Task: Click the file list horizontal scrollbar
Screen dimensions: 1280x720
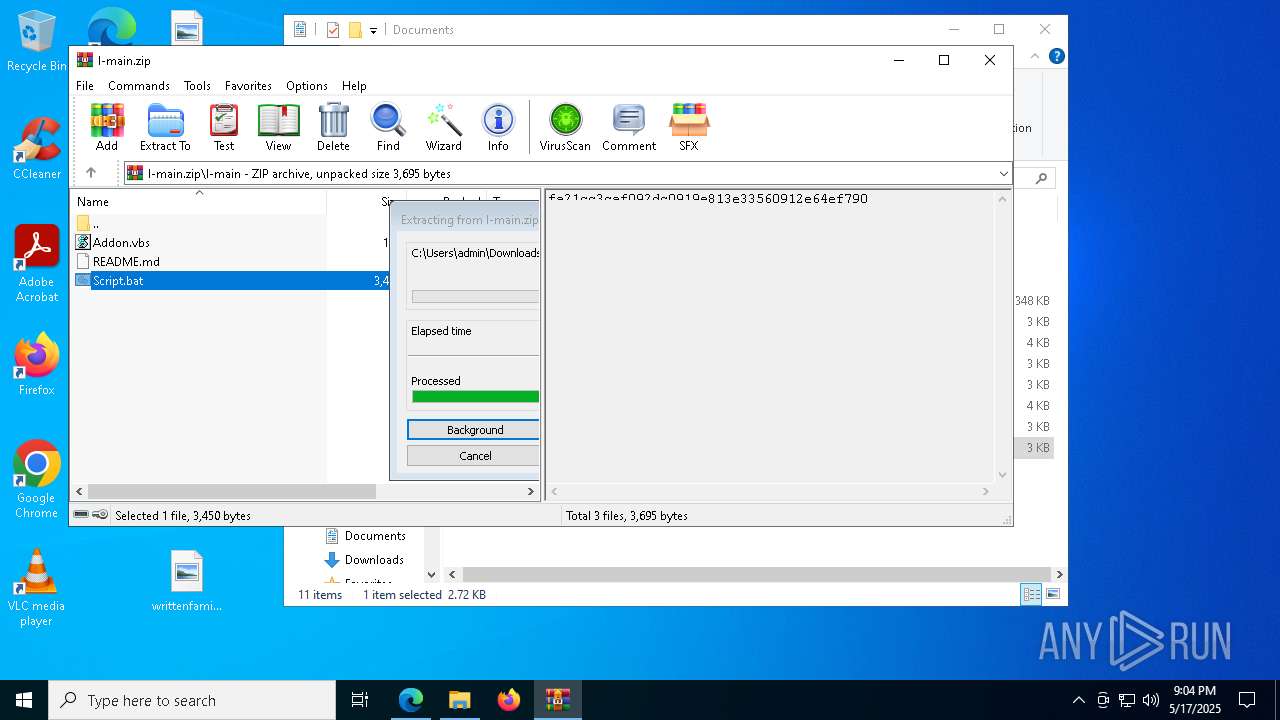Action: tap(232, 491)
